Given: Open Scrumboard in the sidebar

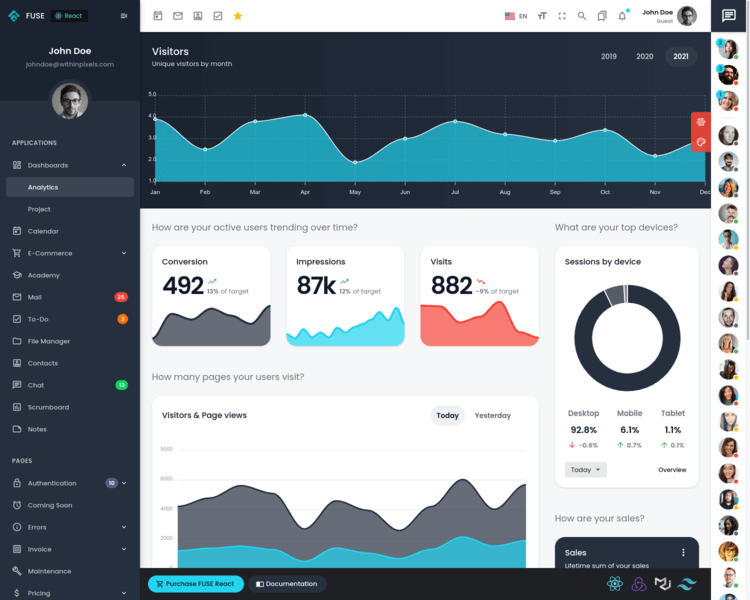Looking at the screenshot, I should [70, 407].
